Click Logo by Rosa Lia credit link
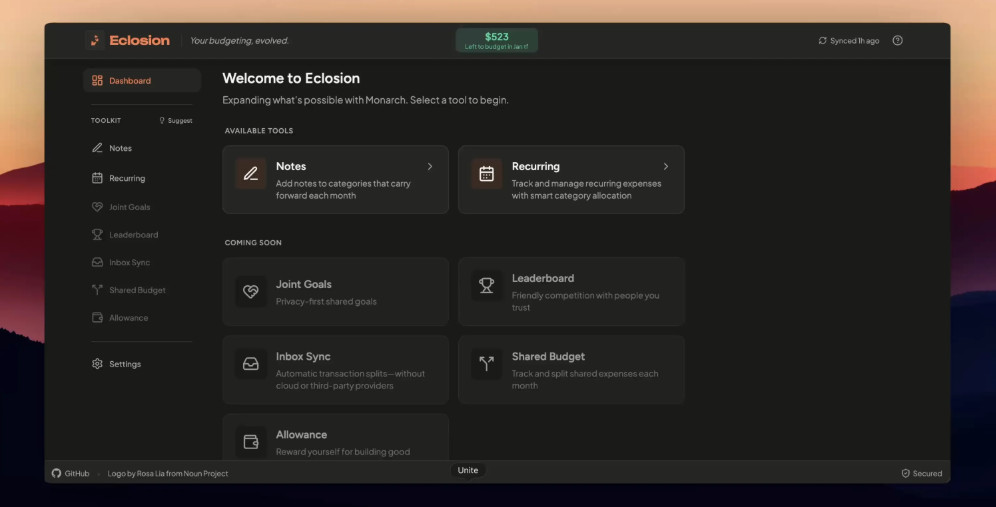This screenshot has height=507, width=996. 168,473
